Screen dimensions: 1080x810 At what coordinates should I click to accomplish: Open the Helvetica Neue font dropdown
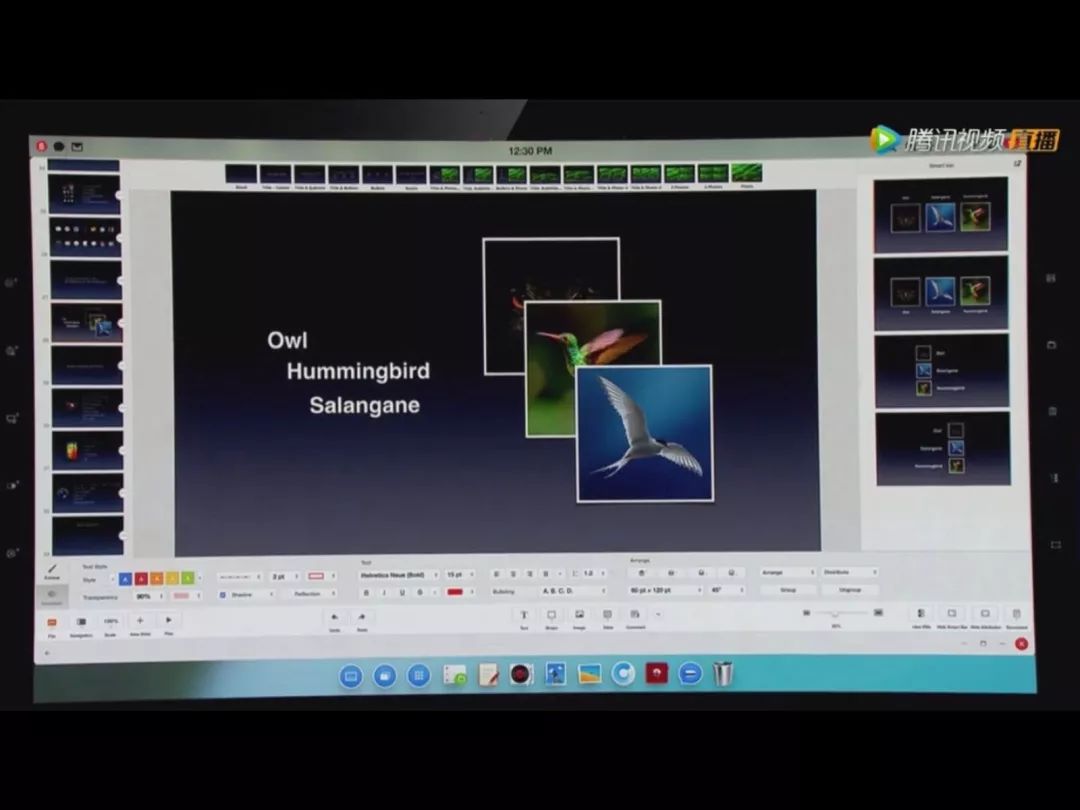398,574
